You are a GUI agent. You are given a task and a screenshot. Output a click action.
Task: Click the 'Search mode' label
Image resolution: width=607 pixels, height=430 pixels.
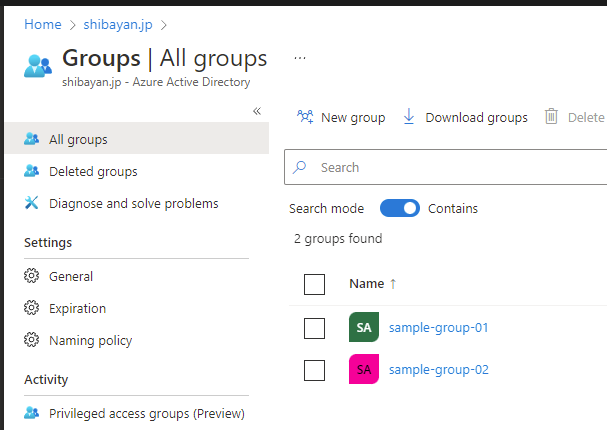[x=326, y=209]
